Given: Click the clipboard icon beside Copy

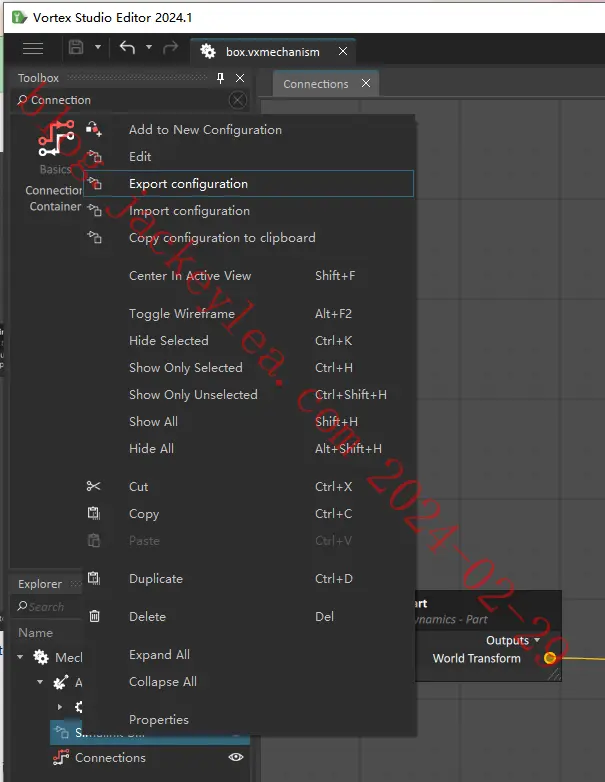Looking at the screenshot, I should point(94,513).
